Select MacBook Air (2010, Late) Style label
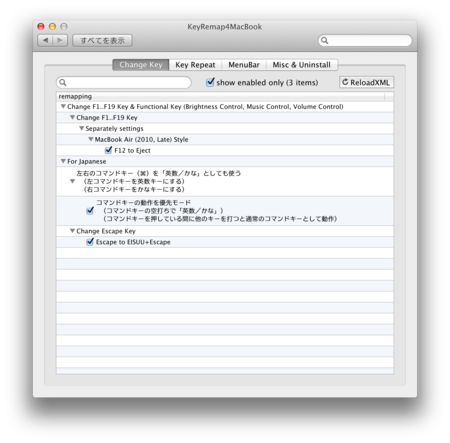Image resolution: width=450 pixels, height=443 pixels. (141, 140)
